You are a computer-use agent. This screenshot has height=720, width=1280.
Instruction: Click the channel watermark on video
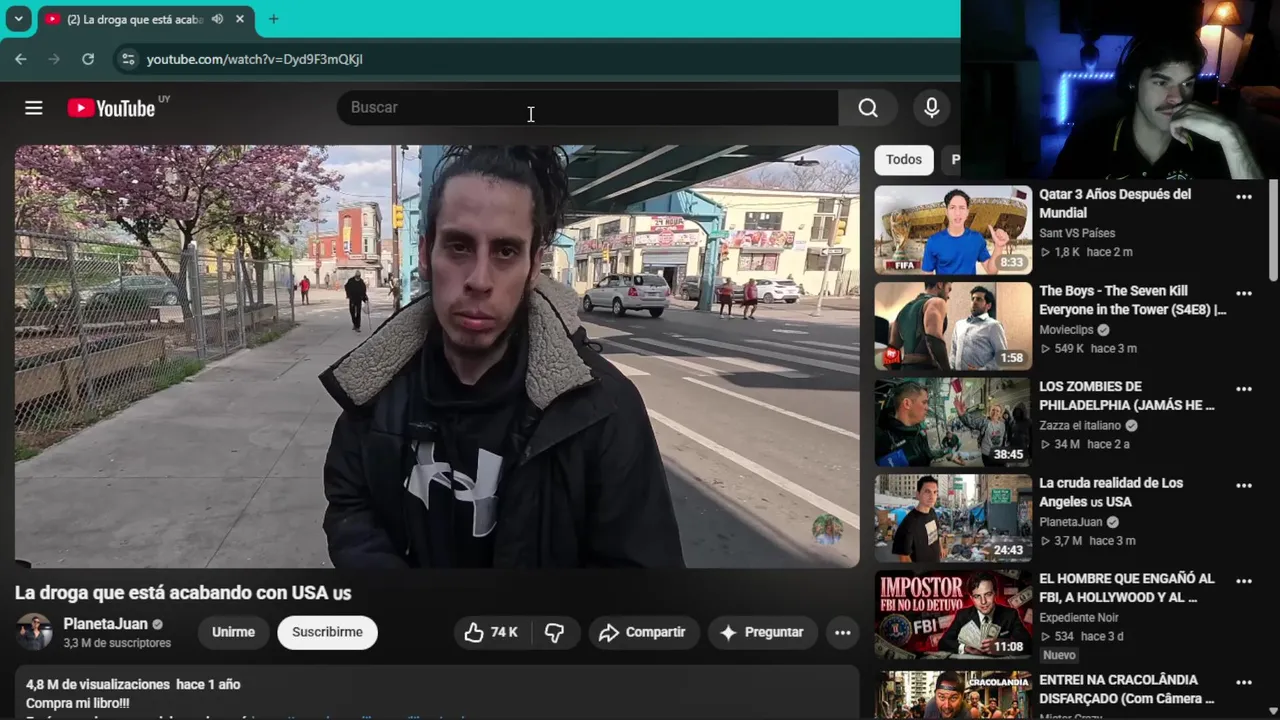(827, 529)
